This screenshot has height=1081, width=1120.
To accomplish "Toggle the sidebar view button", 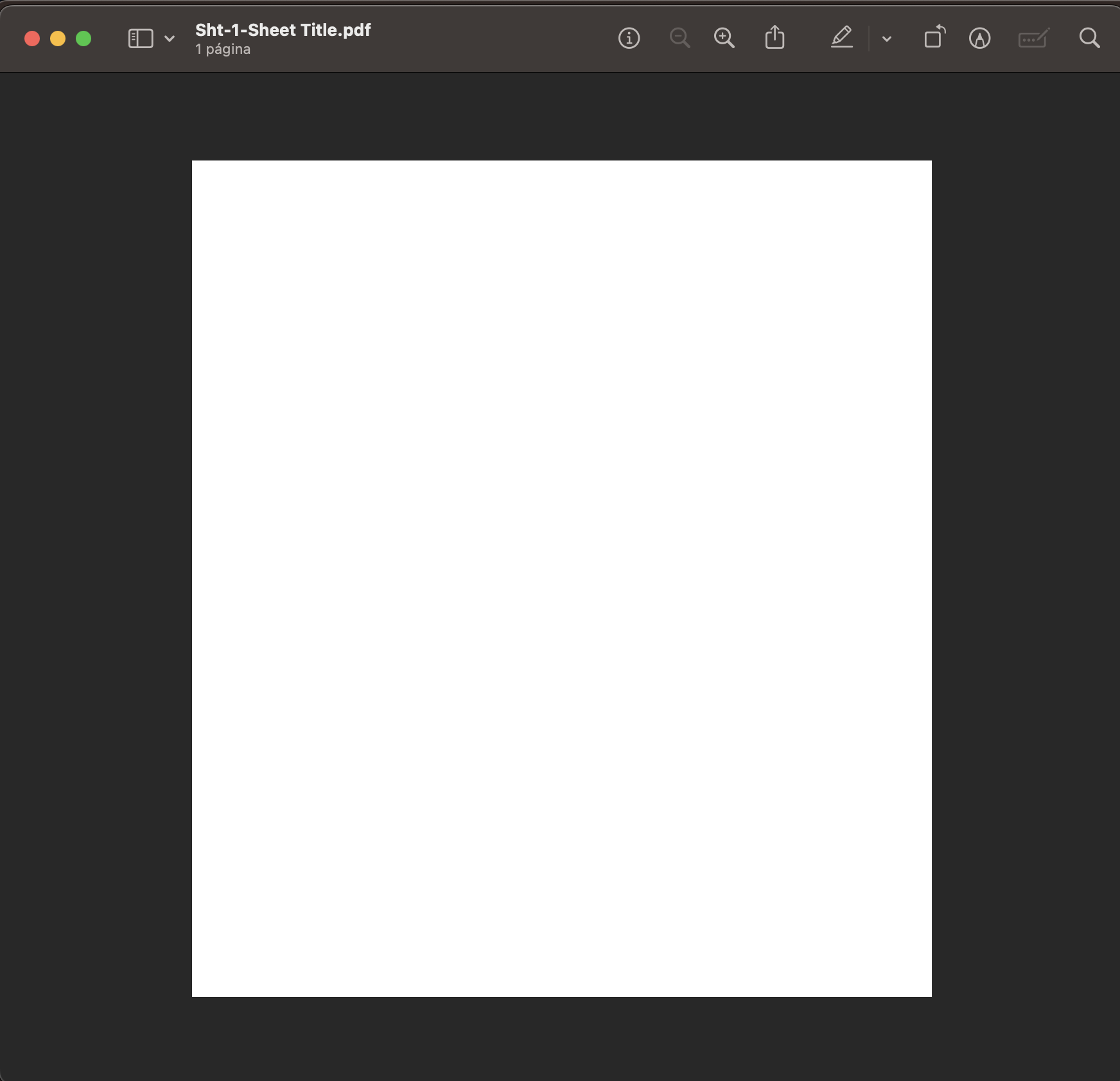I will coord(141,39).
